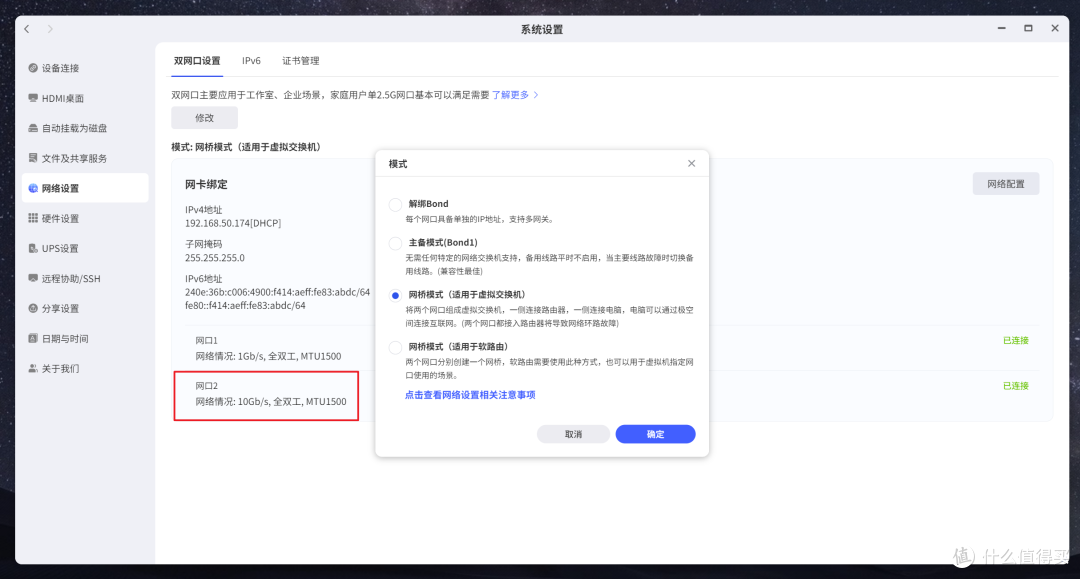Click 已连接 status for 网口2
Screen dimensions: 1080x579
click(x=1016, y=386)
